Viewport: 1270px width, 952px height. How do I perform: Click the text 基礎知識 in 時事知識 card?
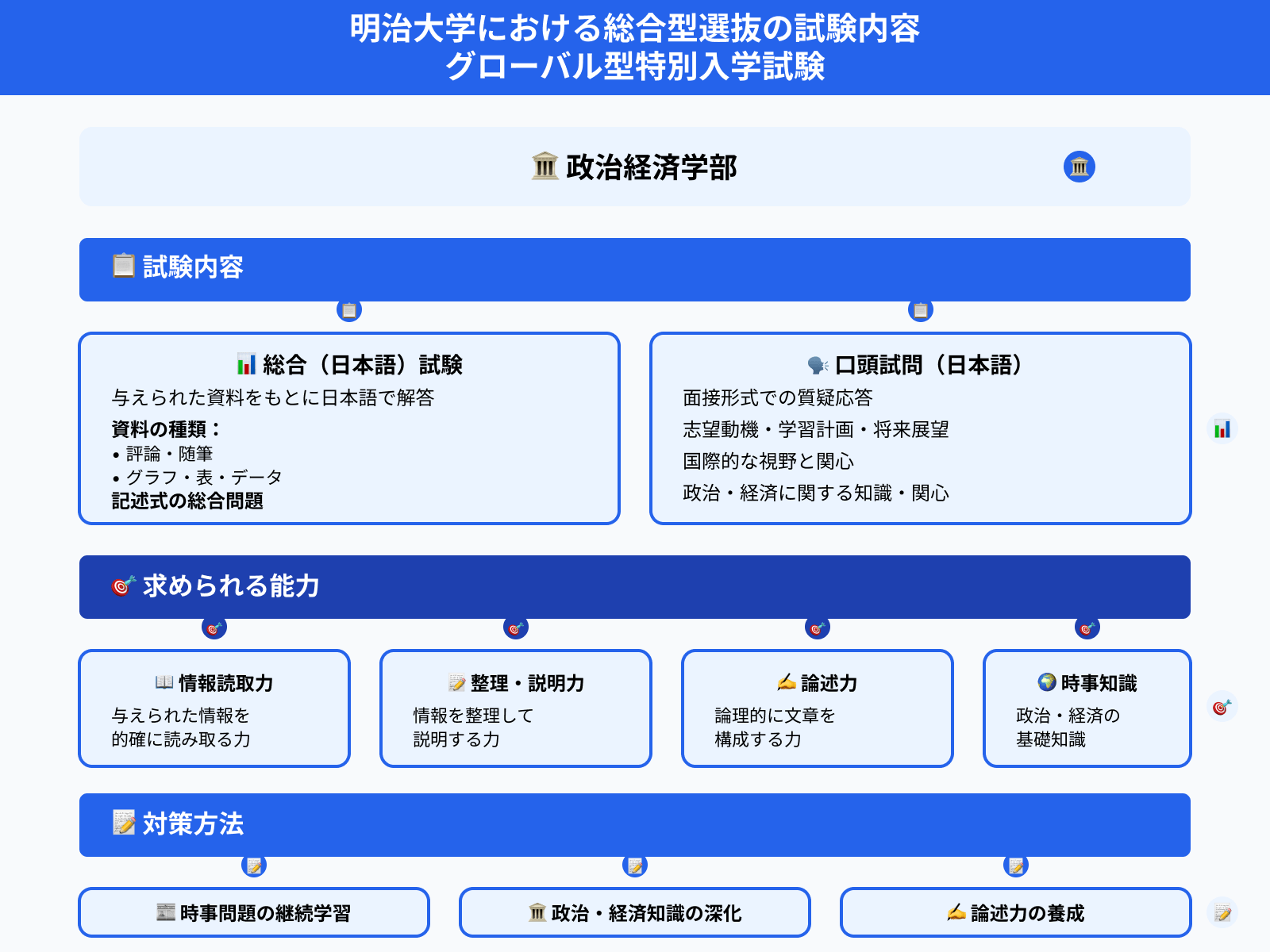coord(1051,739)
